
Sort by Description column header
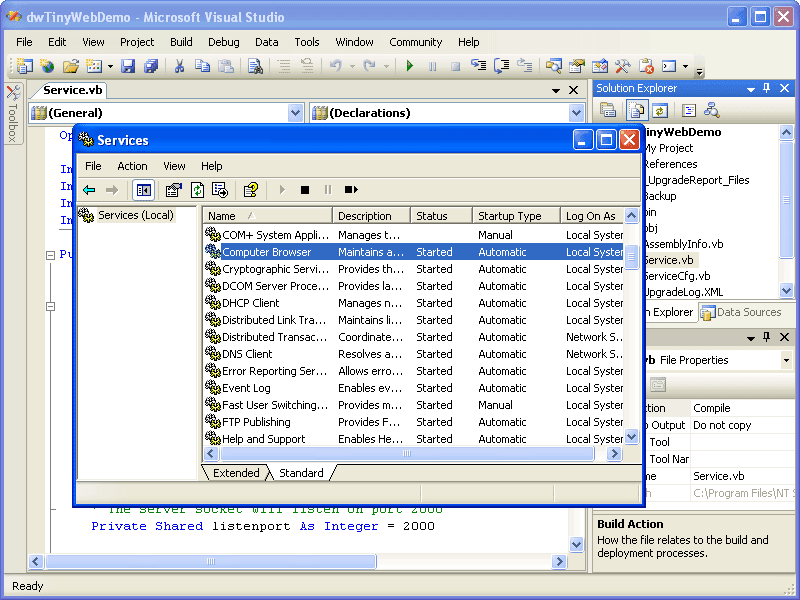[371, 216]
